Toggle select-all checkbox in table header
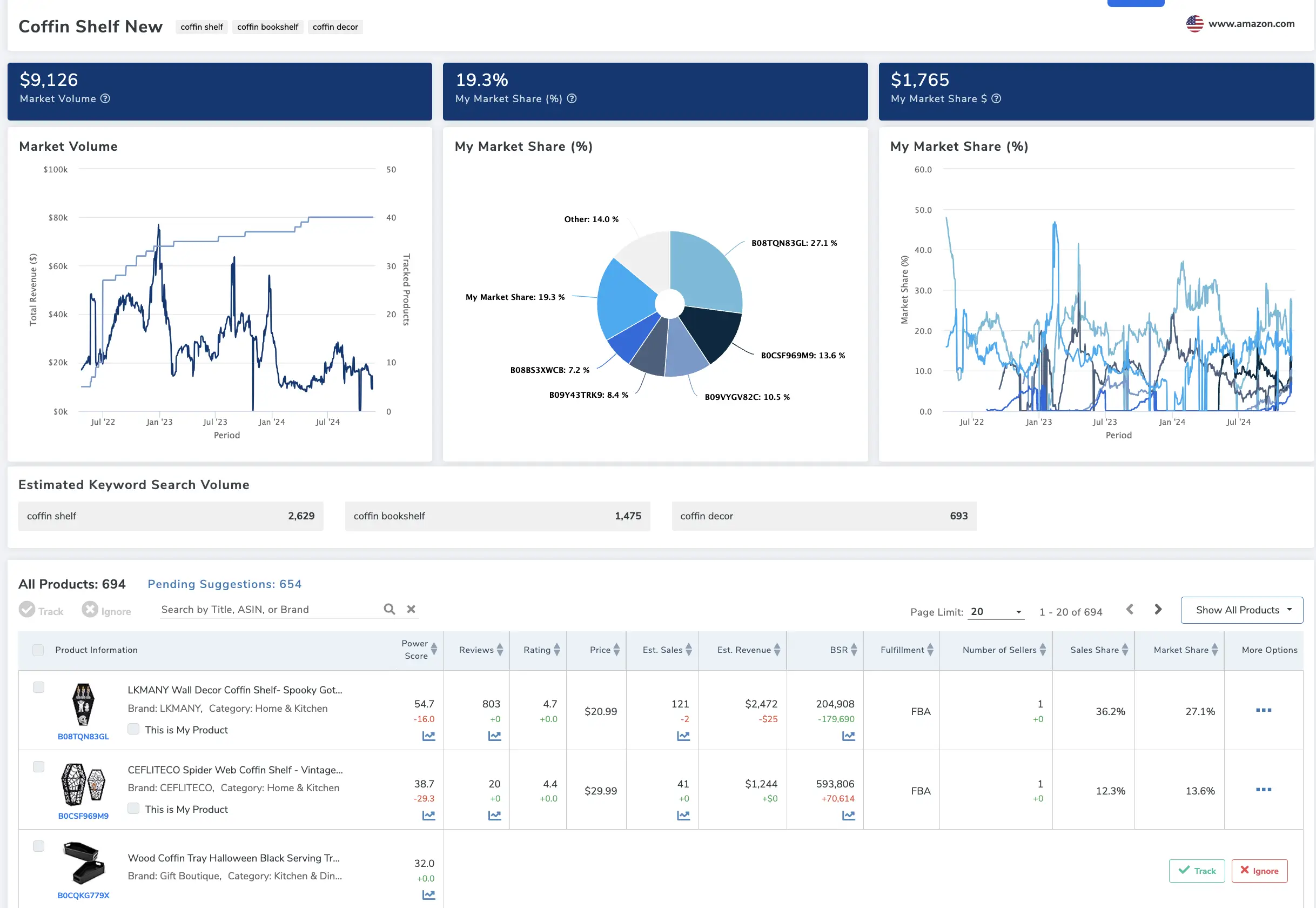Image resolution: width=1316 pixels, height=908 pixels. tap(38, 650)
